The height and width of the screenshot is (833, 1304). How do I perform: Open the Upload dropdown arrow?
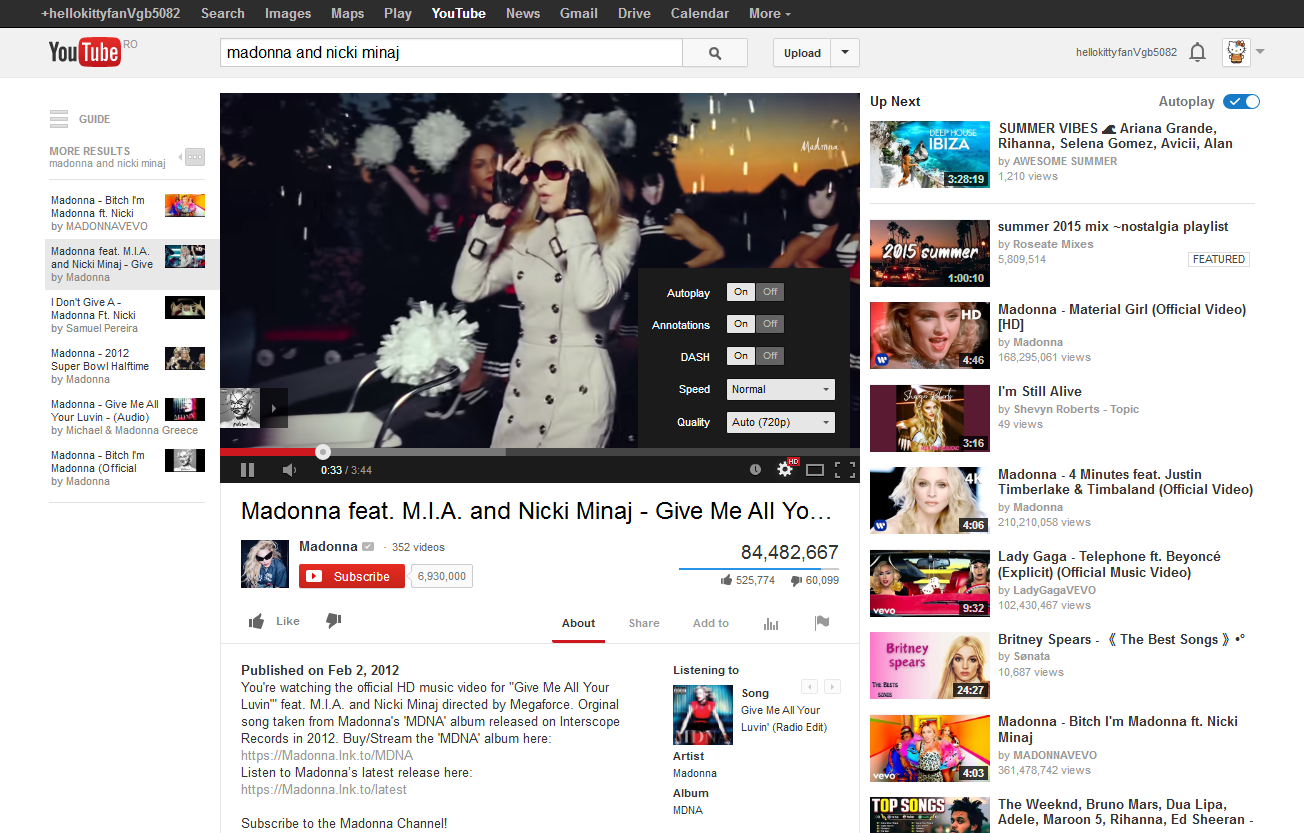click(846, 53)
